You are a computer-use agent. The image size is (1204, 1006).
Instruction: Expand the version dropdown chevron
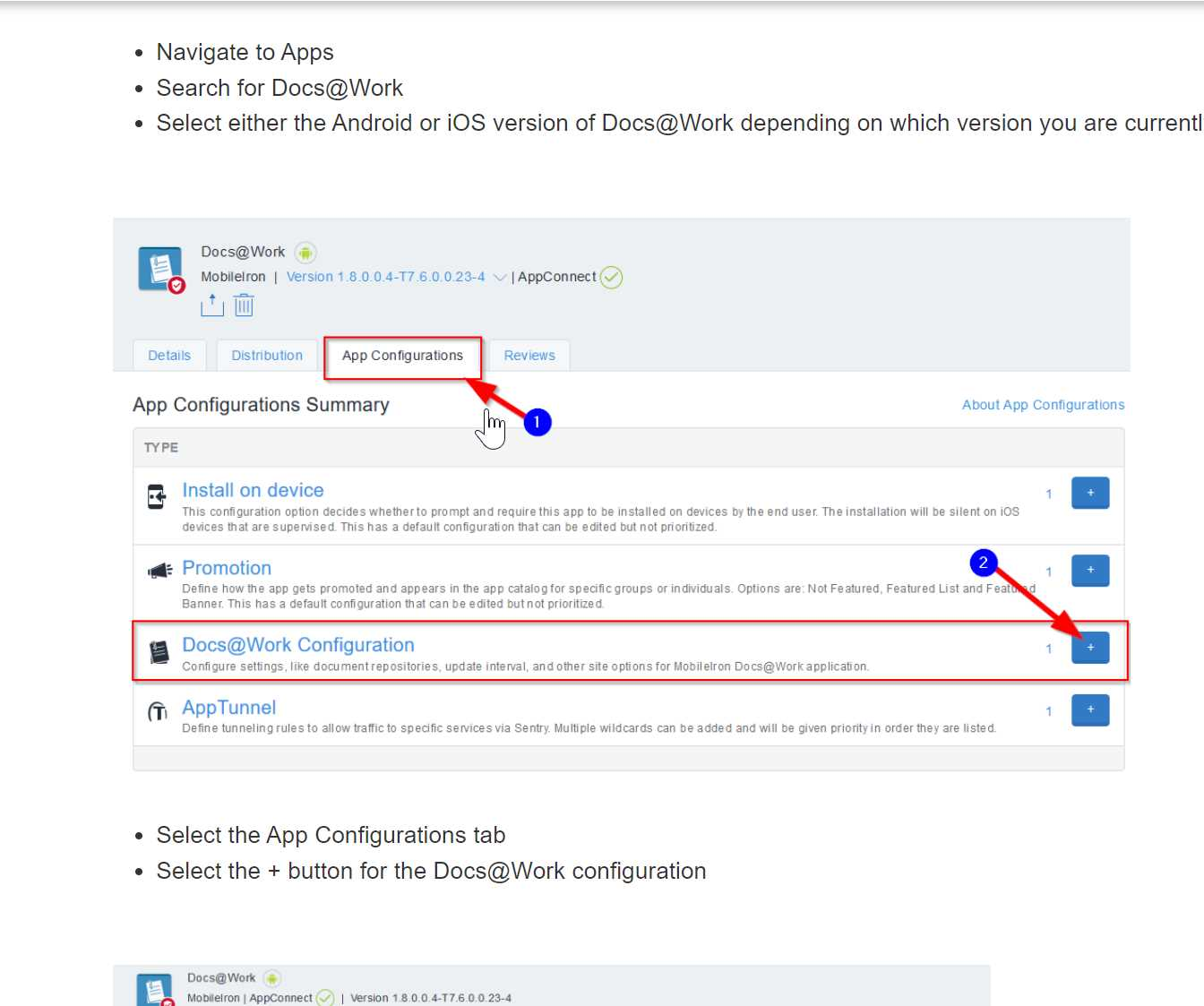(500, 278)
